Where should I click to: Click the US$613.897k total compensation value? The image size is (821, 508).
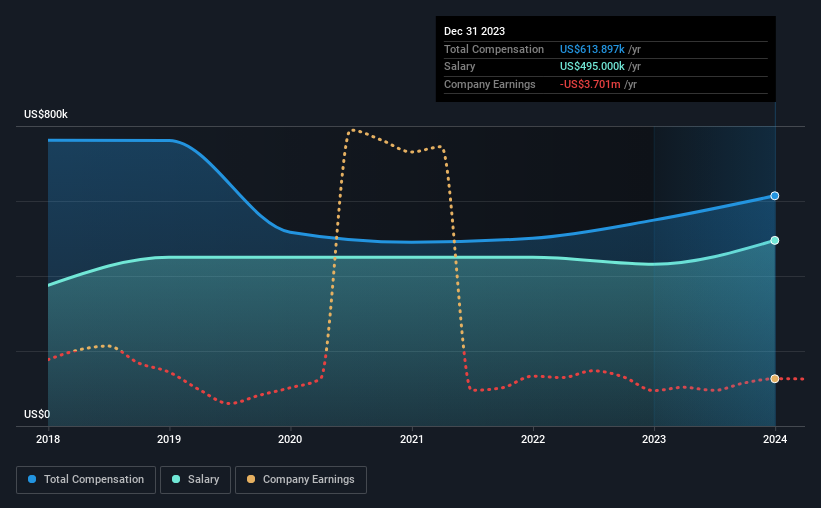(x=592, y=49)
